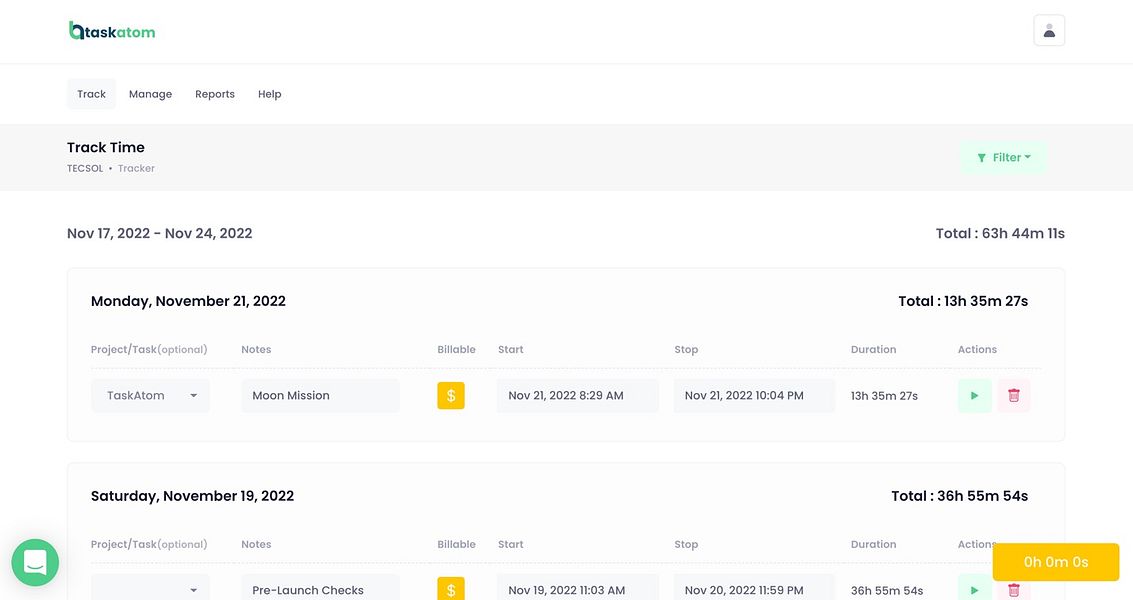
Task: Edit the Pre-Launch Checks notes field
Action: (x=320, y=588)
